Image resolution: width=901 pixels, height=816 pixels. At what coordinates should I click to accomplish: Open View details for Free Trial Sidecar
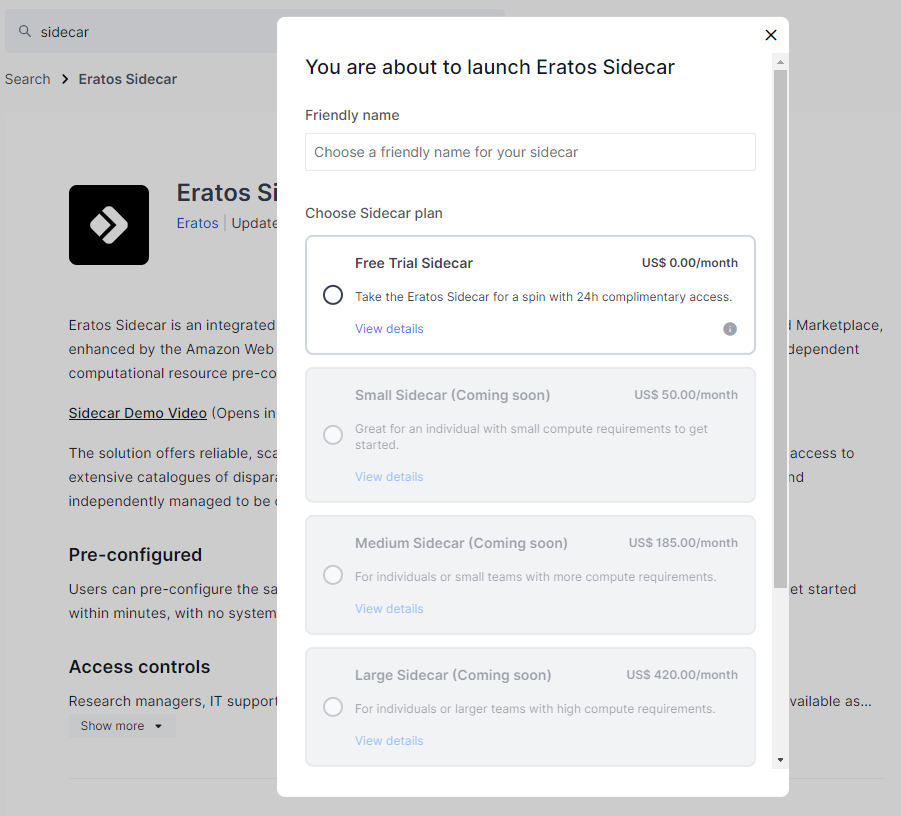pos(389,329)
